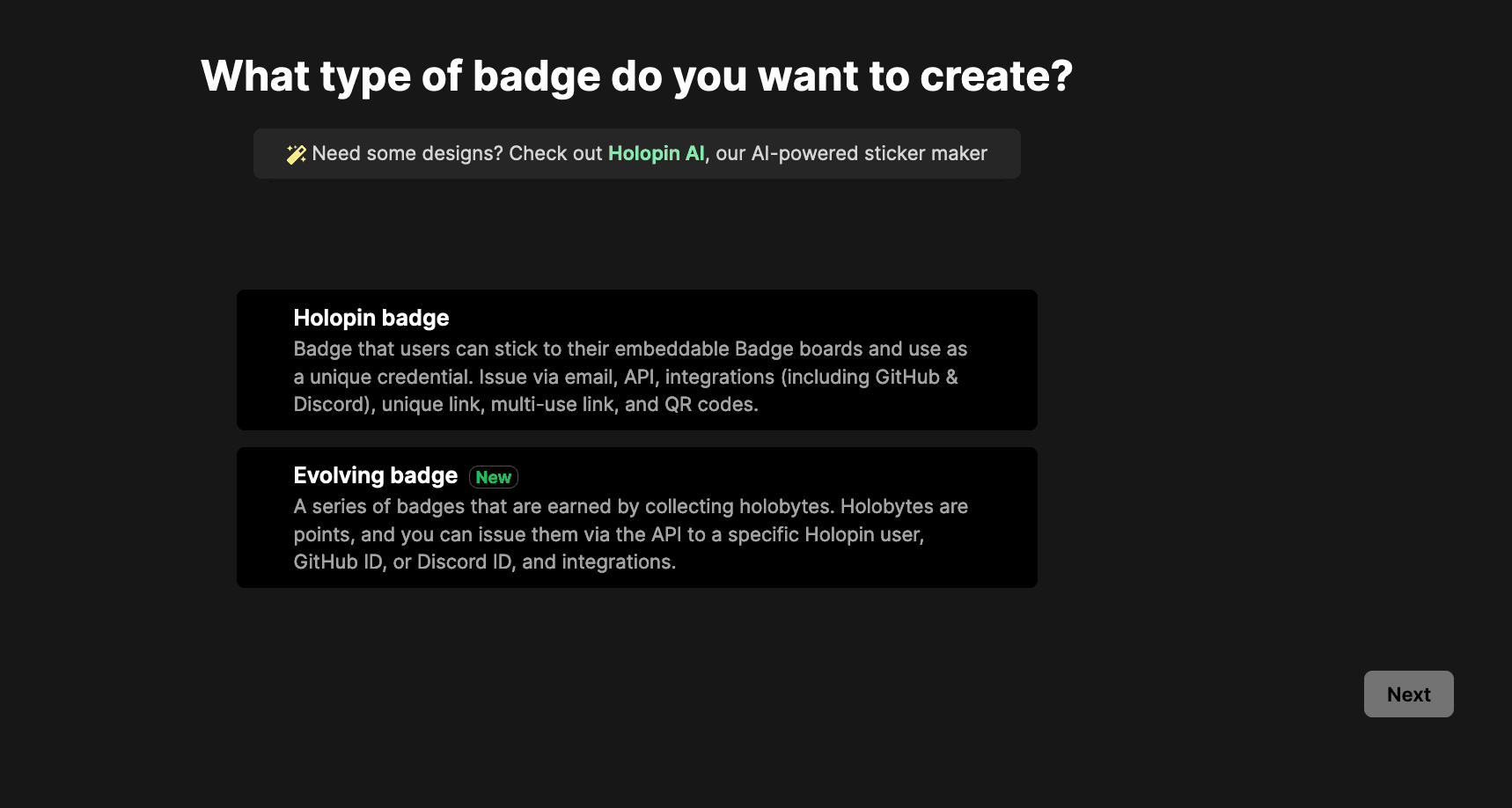
Task: Click the Holopin badge description text
Action: (630, 377)
